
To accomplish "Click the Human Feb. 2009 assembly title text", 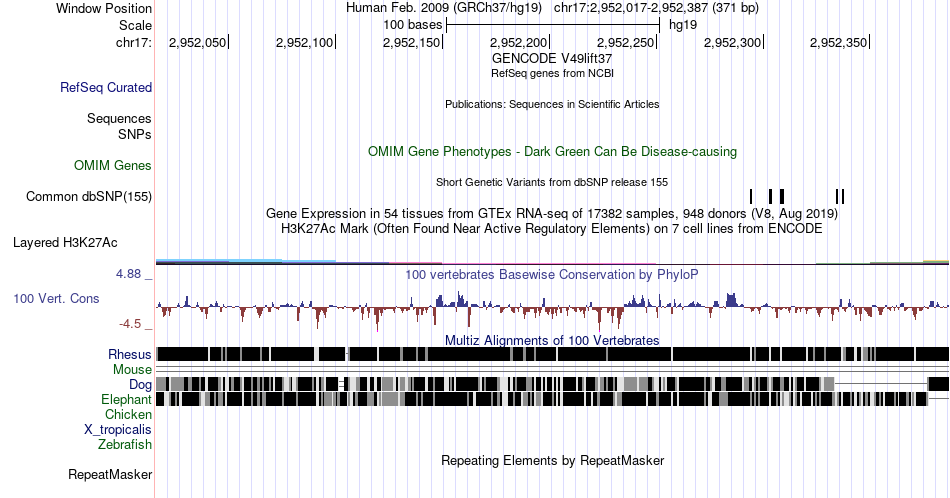I will click(x=443, y=8).
